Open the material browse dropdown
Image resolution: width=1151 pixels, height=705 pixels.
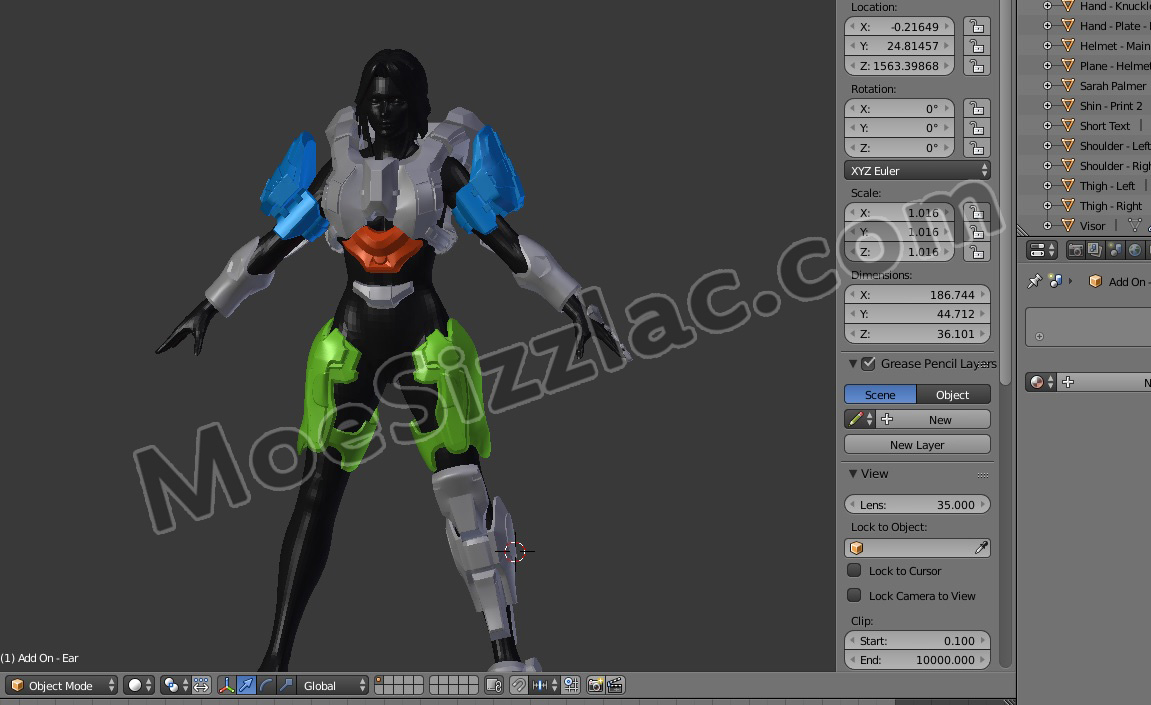pos(1040,382)
